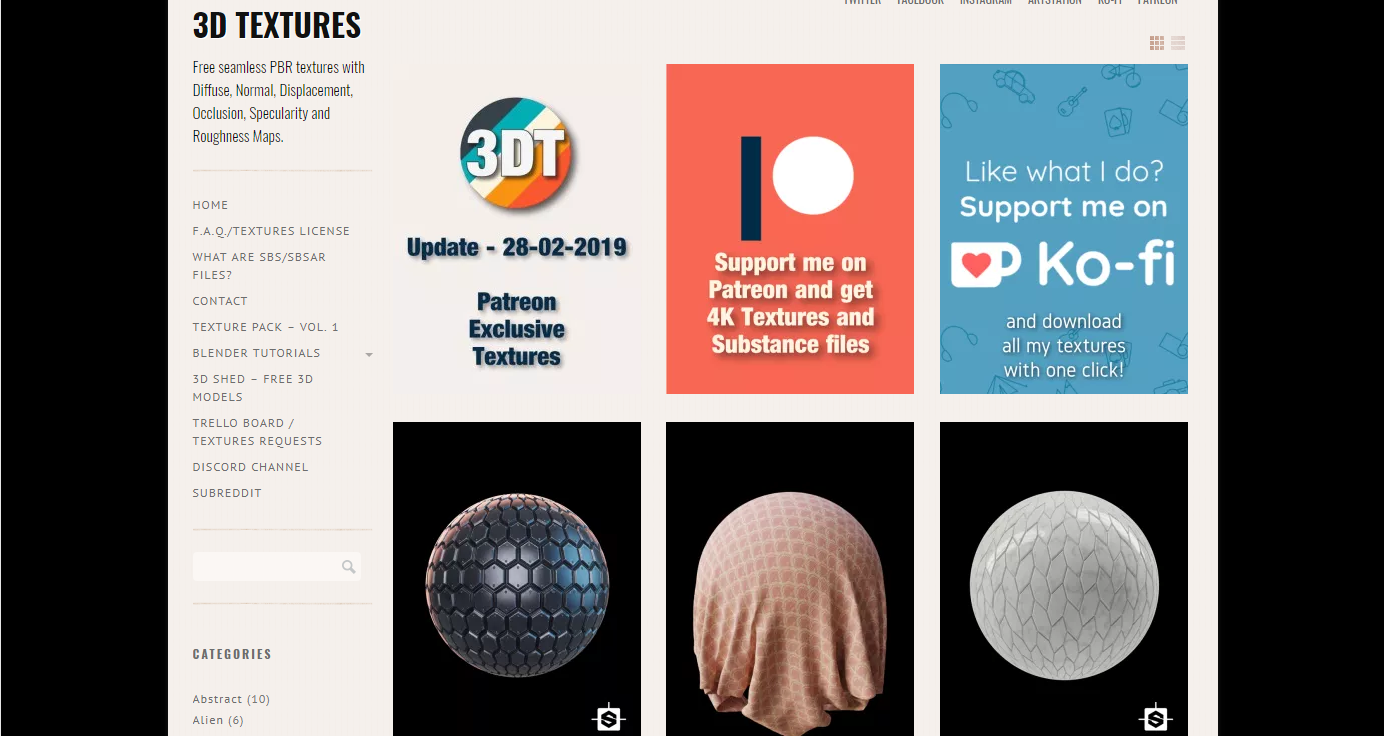This screenshot has width=1384, height=736.
Task: Open the 3DT update logo post
Action: tap(517, 229)
